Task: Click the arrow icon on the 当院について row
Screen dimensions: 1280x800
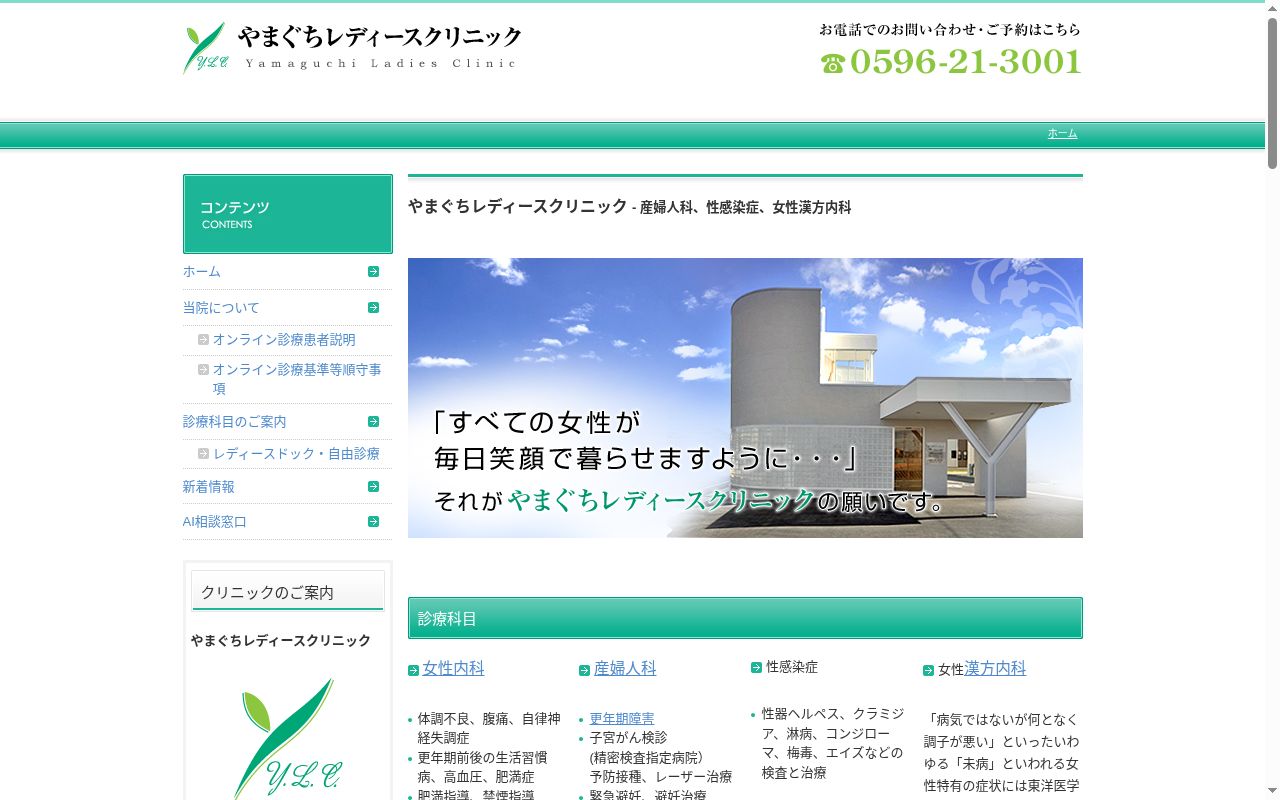Action: (373, 308)
